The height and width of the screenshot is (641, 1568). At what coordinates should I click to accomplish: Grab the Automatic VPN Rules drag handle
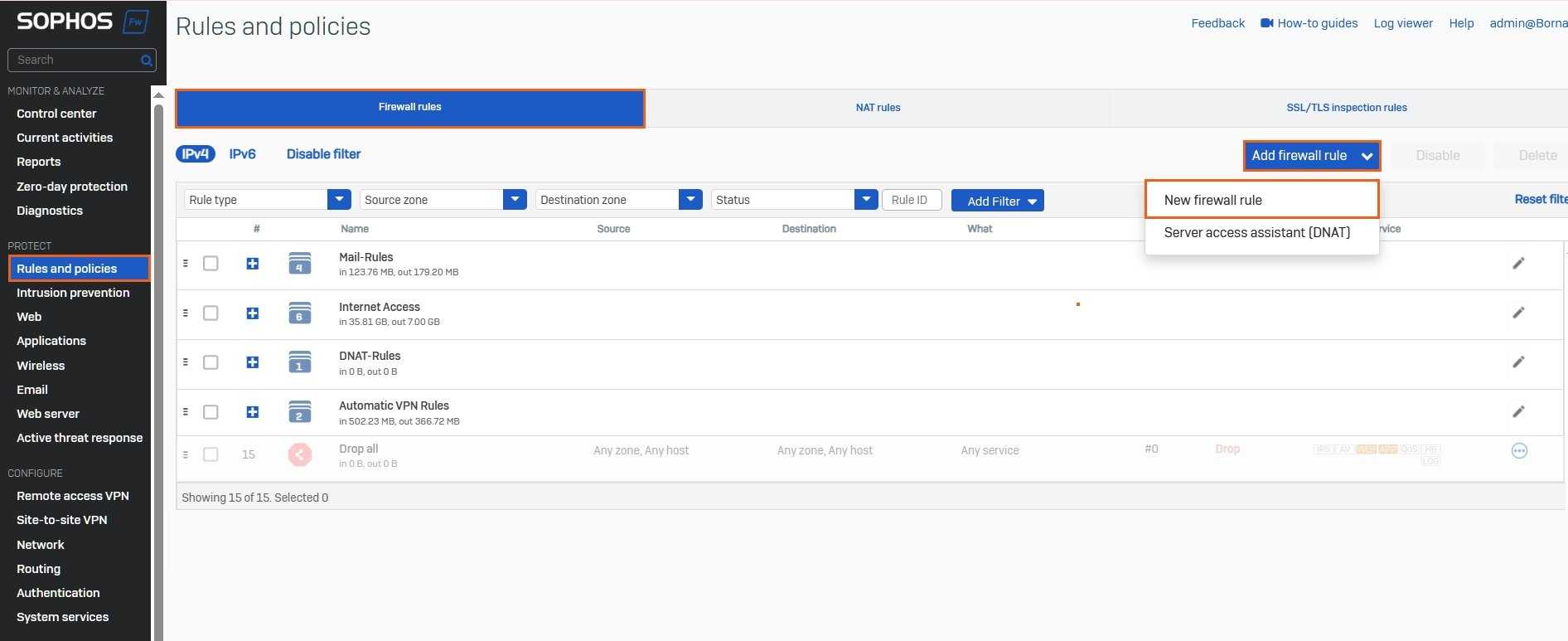pyautogui.click(x=186, y=411)
